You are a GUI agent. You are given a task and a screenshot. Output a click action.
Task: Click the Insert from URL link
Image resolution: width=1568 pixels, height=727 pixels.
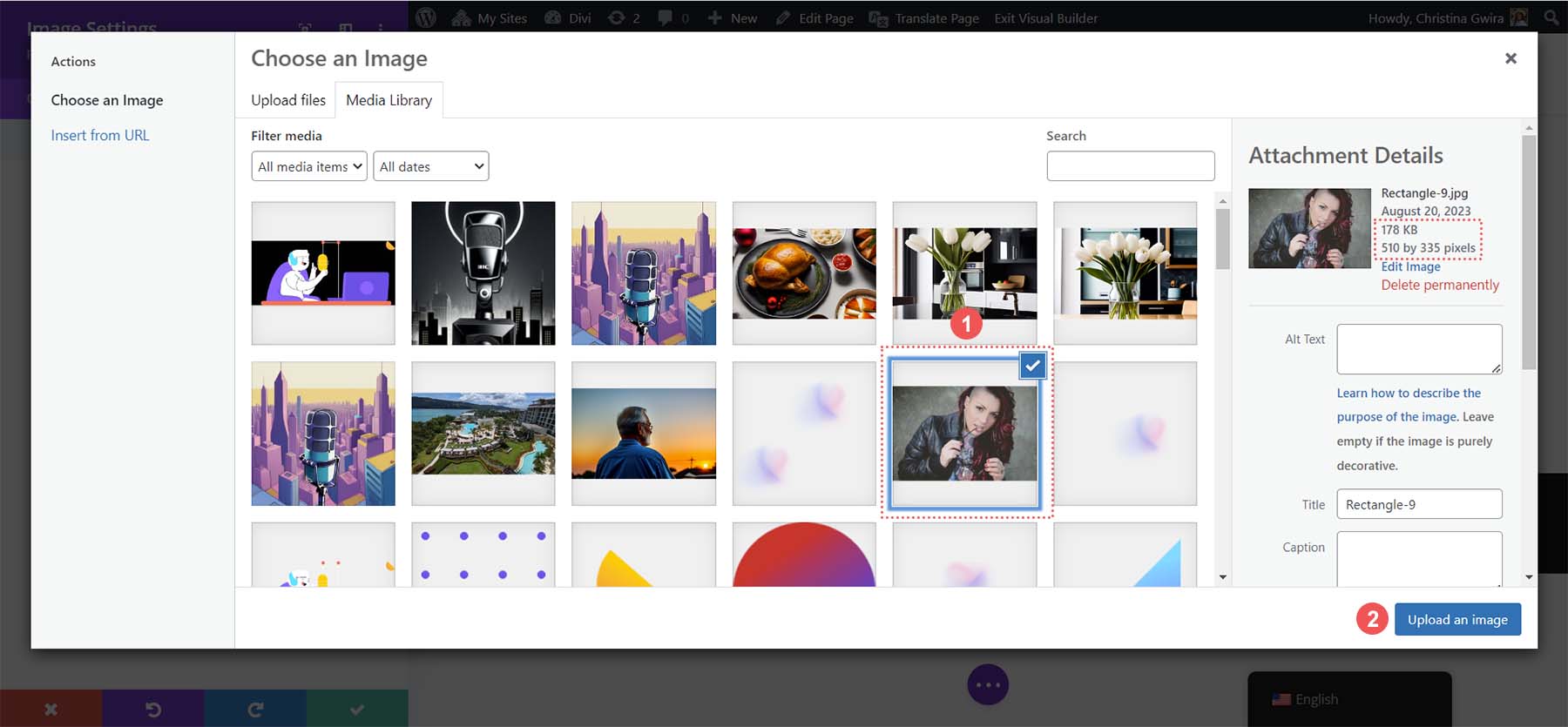[x=100, y=135]
